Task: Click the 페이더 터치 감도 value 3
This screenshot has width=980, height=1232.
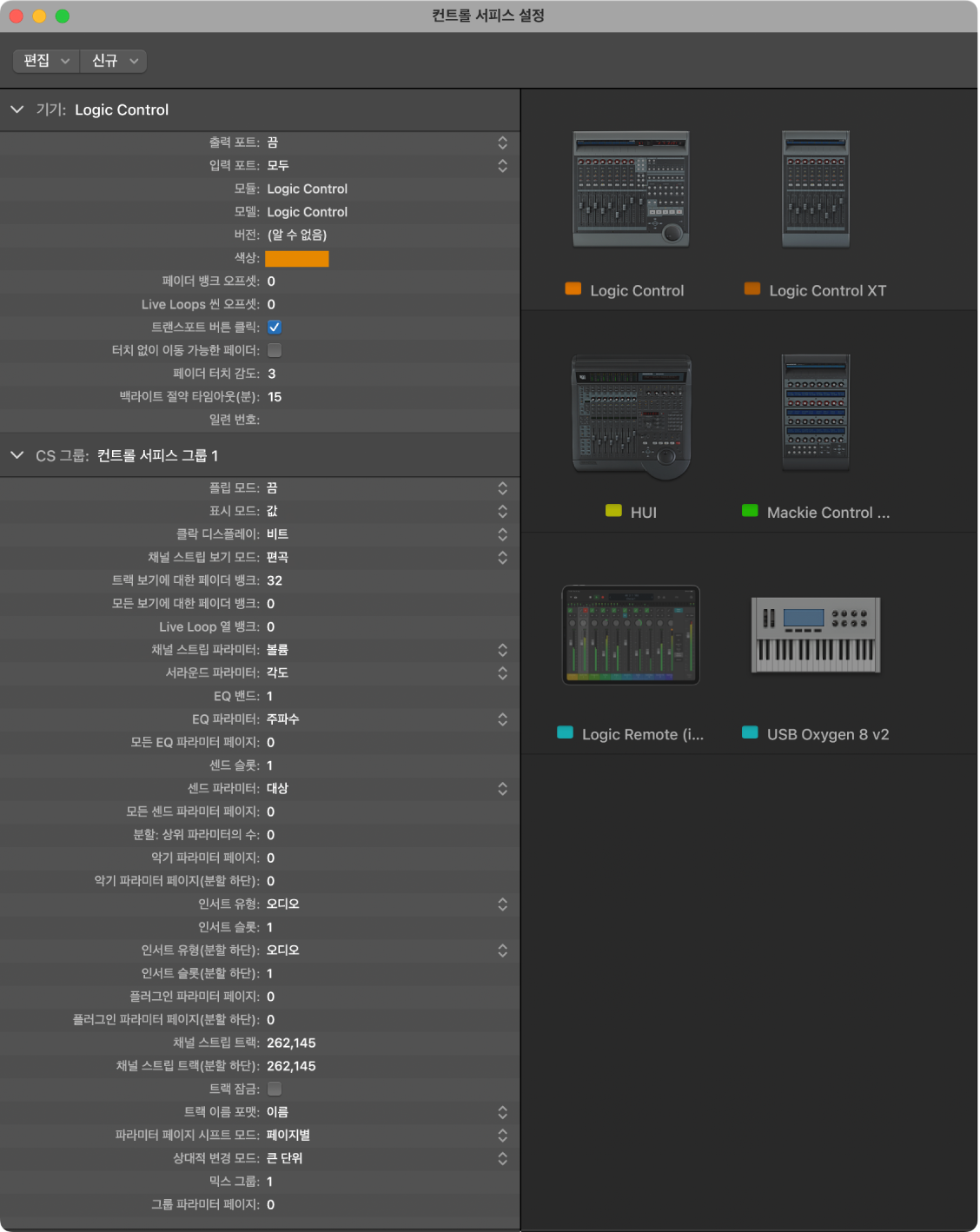Action: (x=271, y=374)
